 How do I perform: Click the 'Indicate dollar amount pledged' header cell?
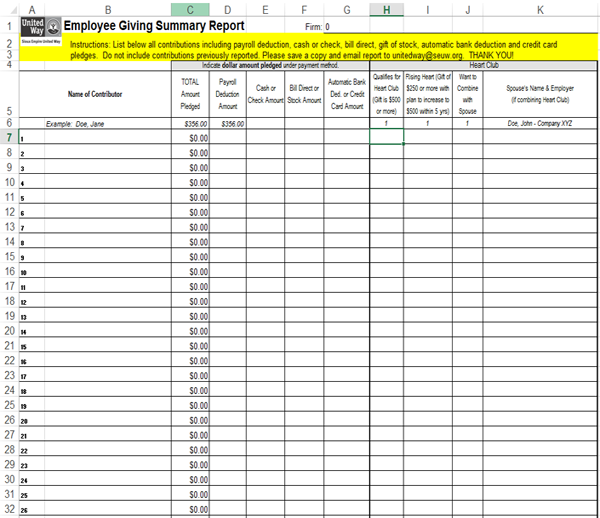(x=270, y=65)
